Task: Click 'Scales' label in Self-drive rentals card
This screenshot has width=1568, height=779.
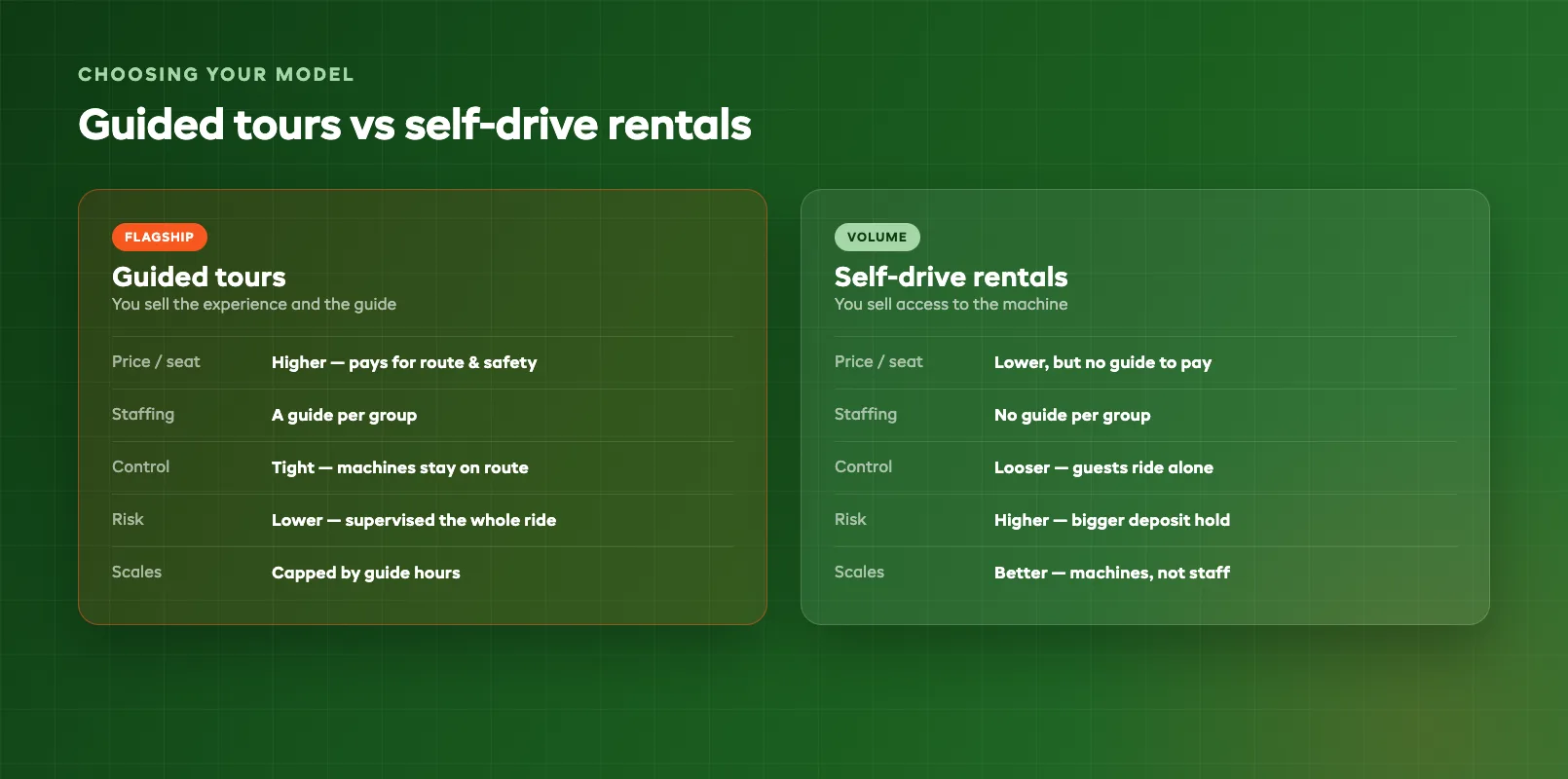Action: pyautogui.click(x=859, y=572)
